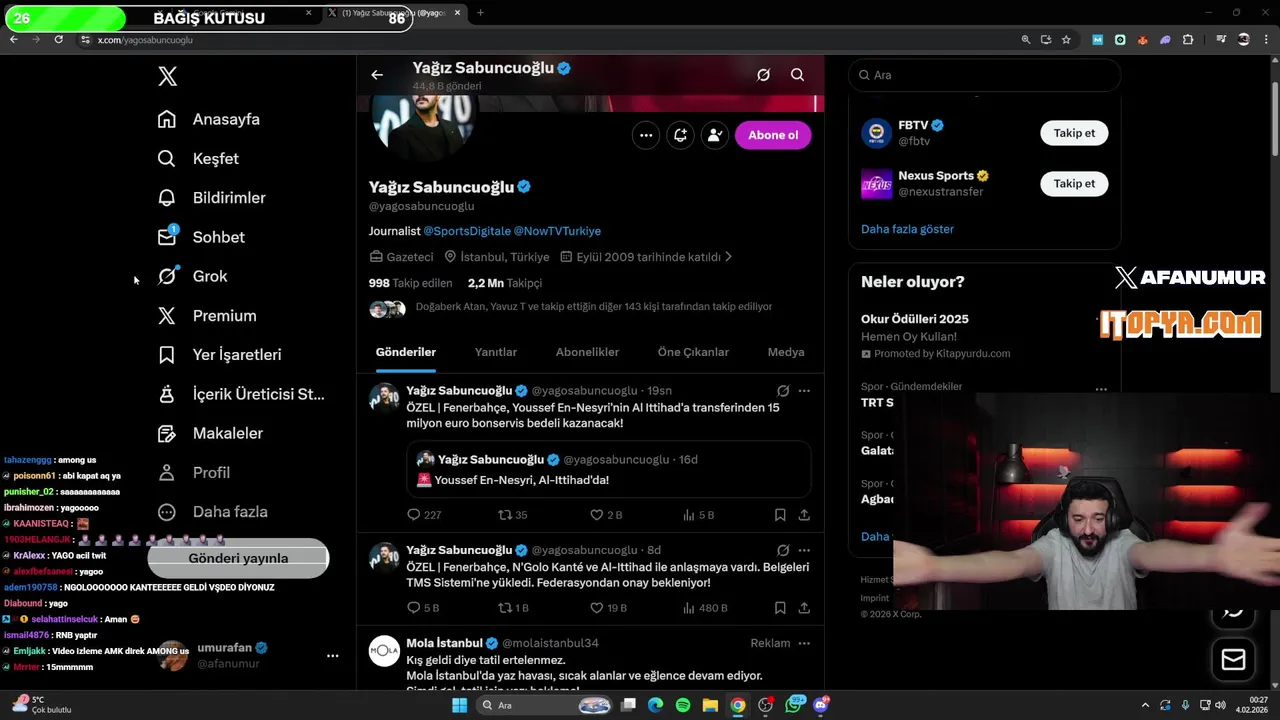Open File Explorer from taskbar
This screenshot has height=720, width=1280.
(709, 705)
